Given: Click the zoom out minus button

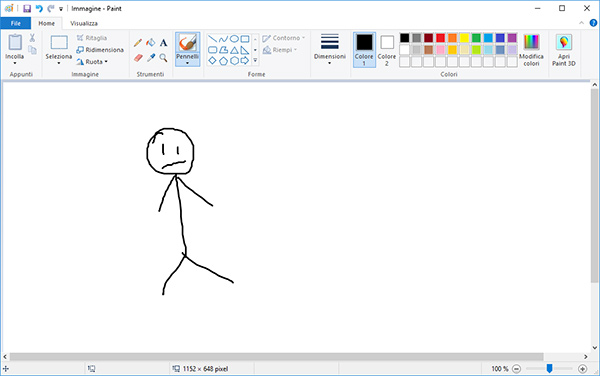Looking at the screenshot, I should pyautogui.click(x=516, y=369).
